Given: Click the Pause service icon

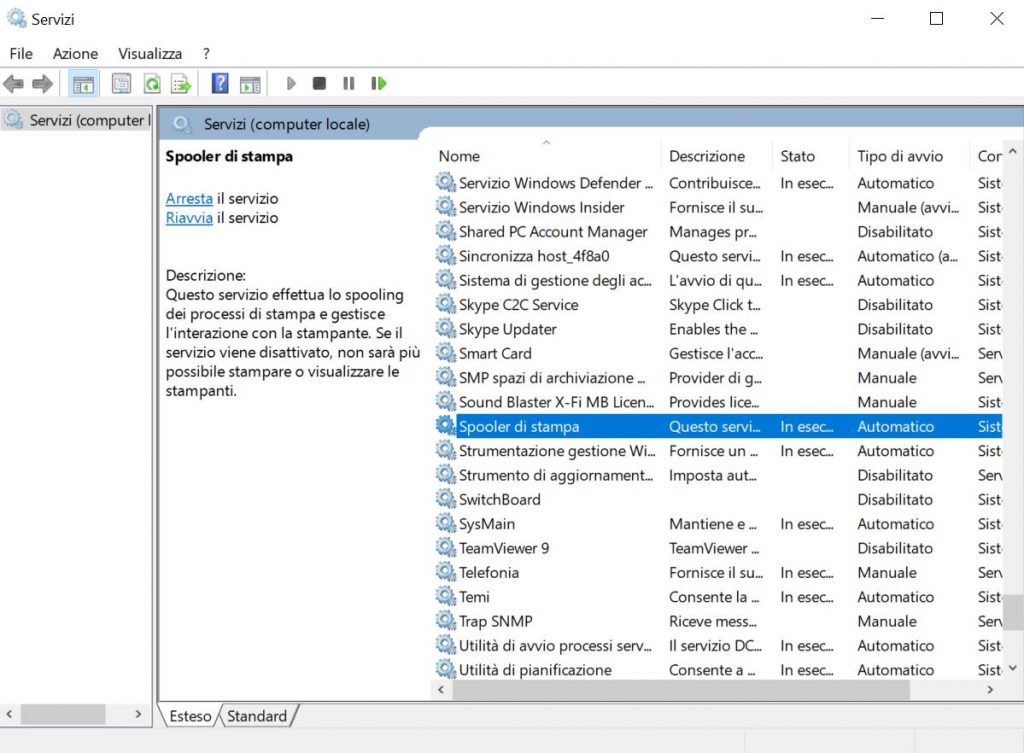Looking at the screenshot, I should coord(349,84).
